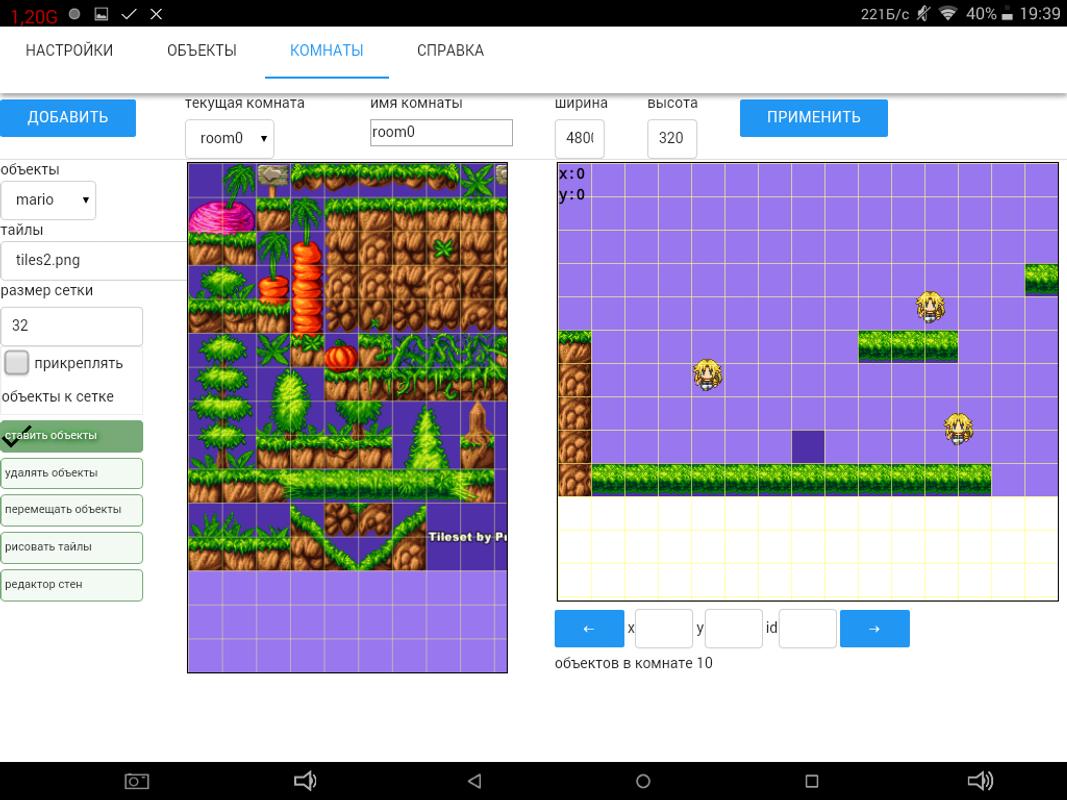Pick the tall stacked carrot tile
Viewport: 1067px width, 800px height.
(x=307, y=287)
